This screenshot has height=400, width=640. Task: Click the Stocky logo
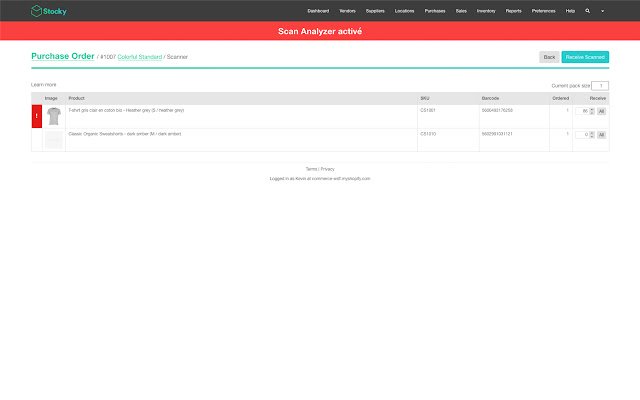pos(49,11)
